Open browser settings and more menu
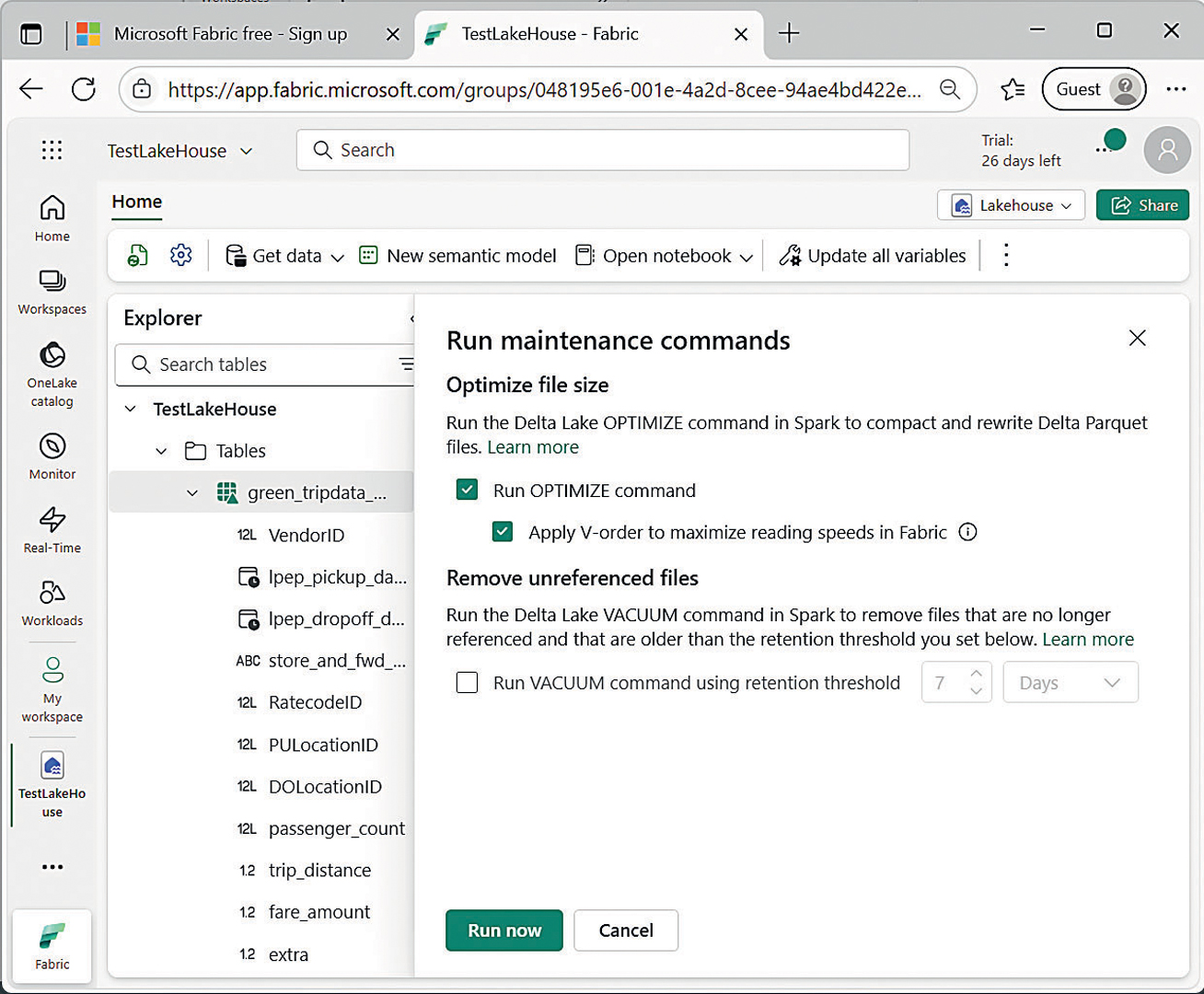This screenshot has height=994, width=1204. tap(1176, 89)
